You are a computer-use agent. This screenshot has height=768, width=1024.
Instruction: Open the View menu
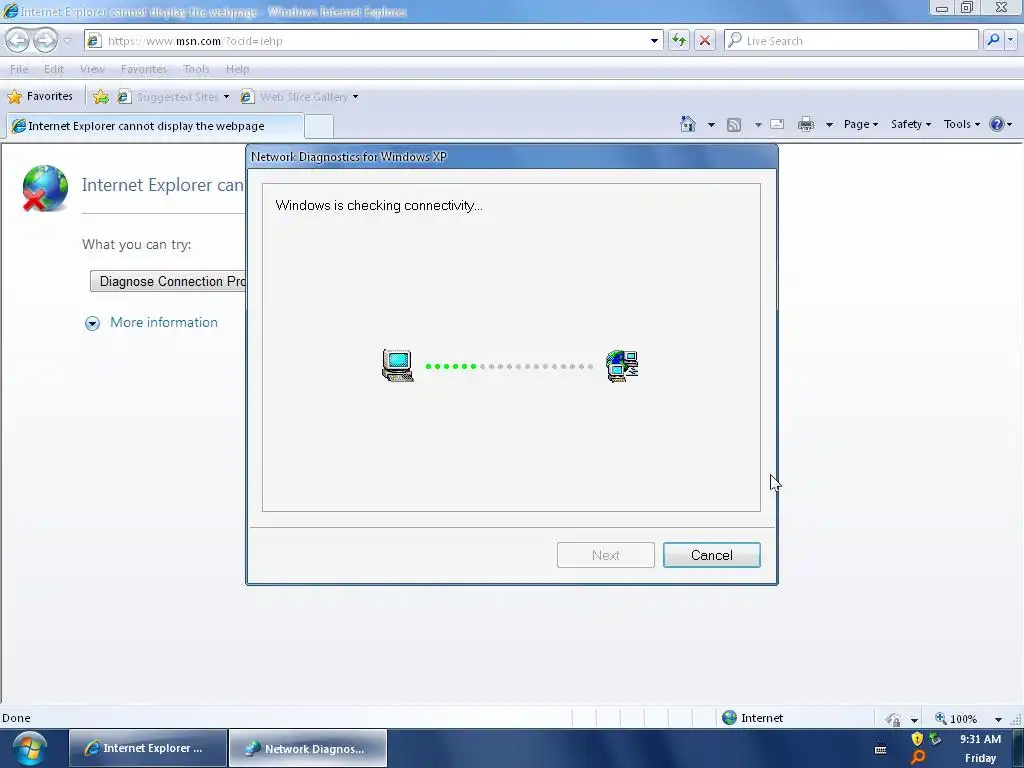point(92,69)
